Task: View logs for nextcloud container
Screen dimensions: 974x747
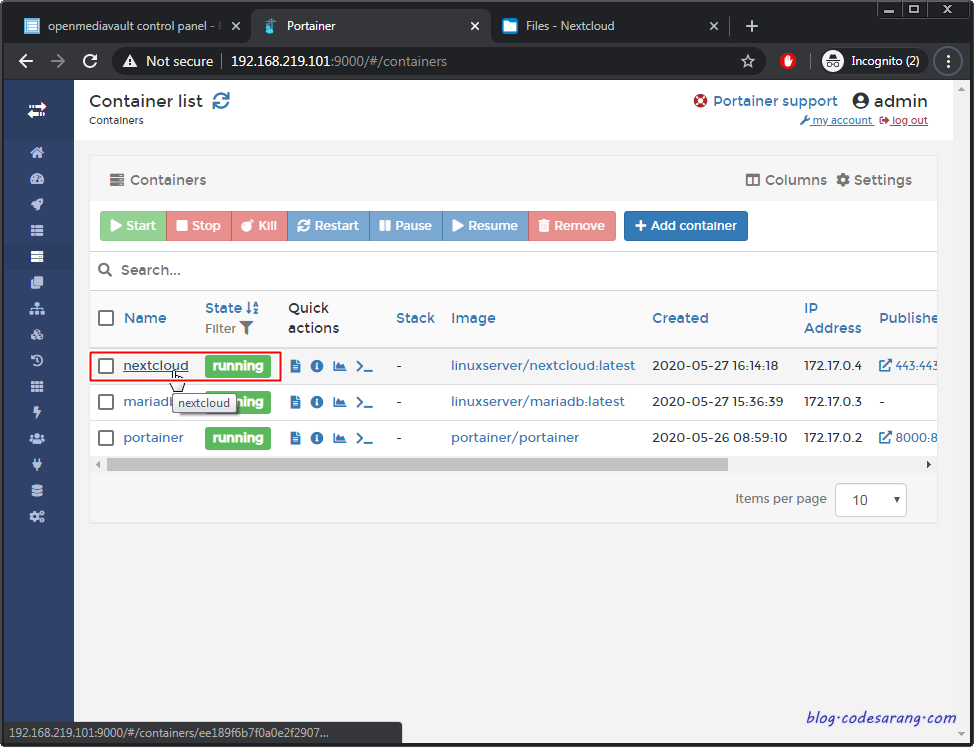Action: pos(296,366)
